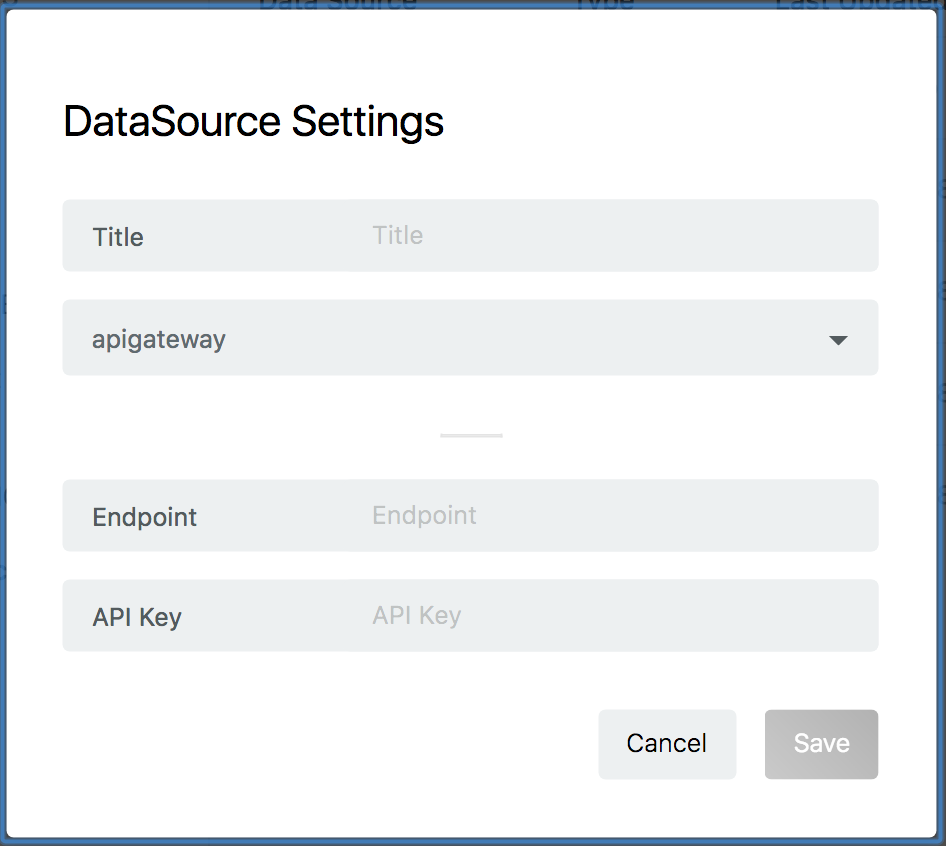Click the 'DataSource Settings' dialog heading
This screenshot has height=846, width=946.
253,122
